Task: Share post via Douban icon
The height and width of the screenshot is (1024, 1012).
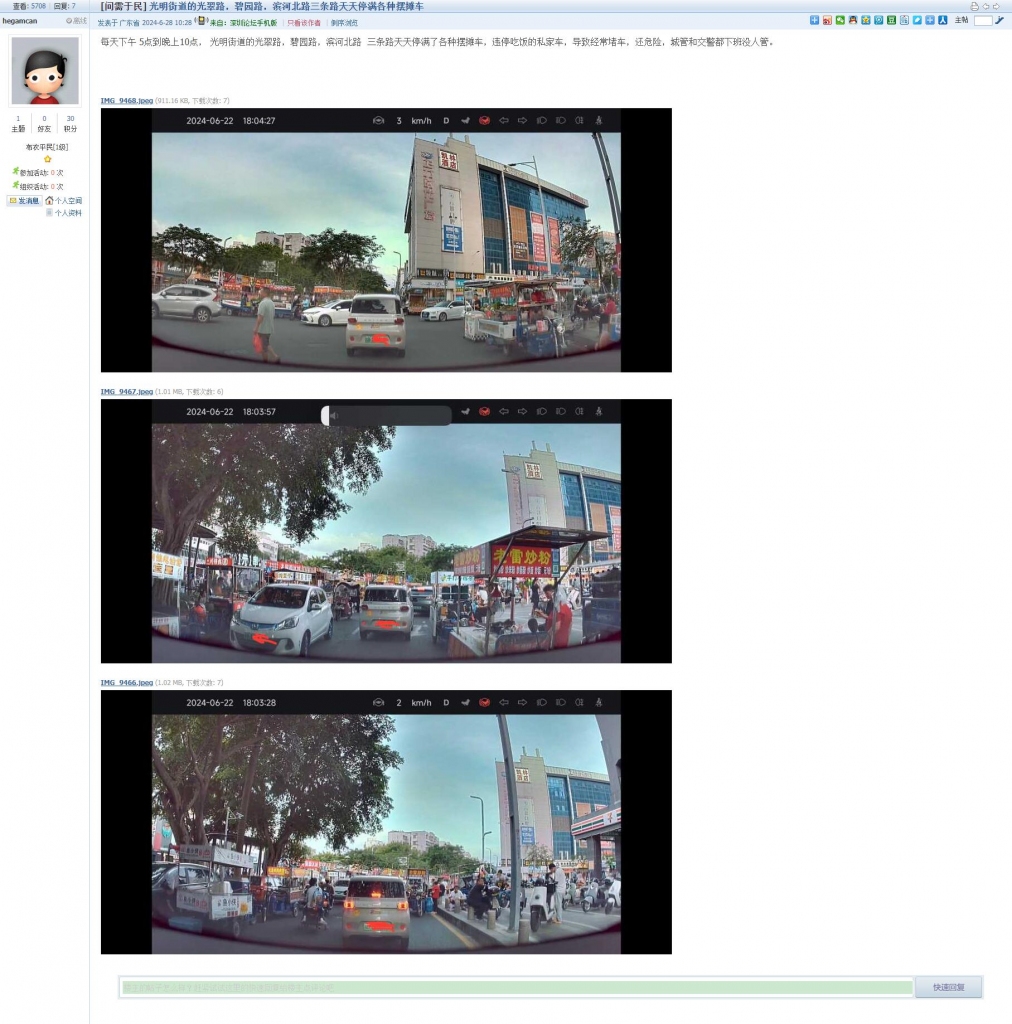Action: tap(891, 20)
